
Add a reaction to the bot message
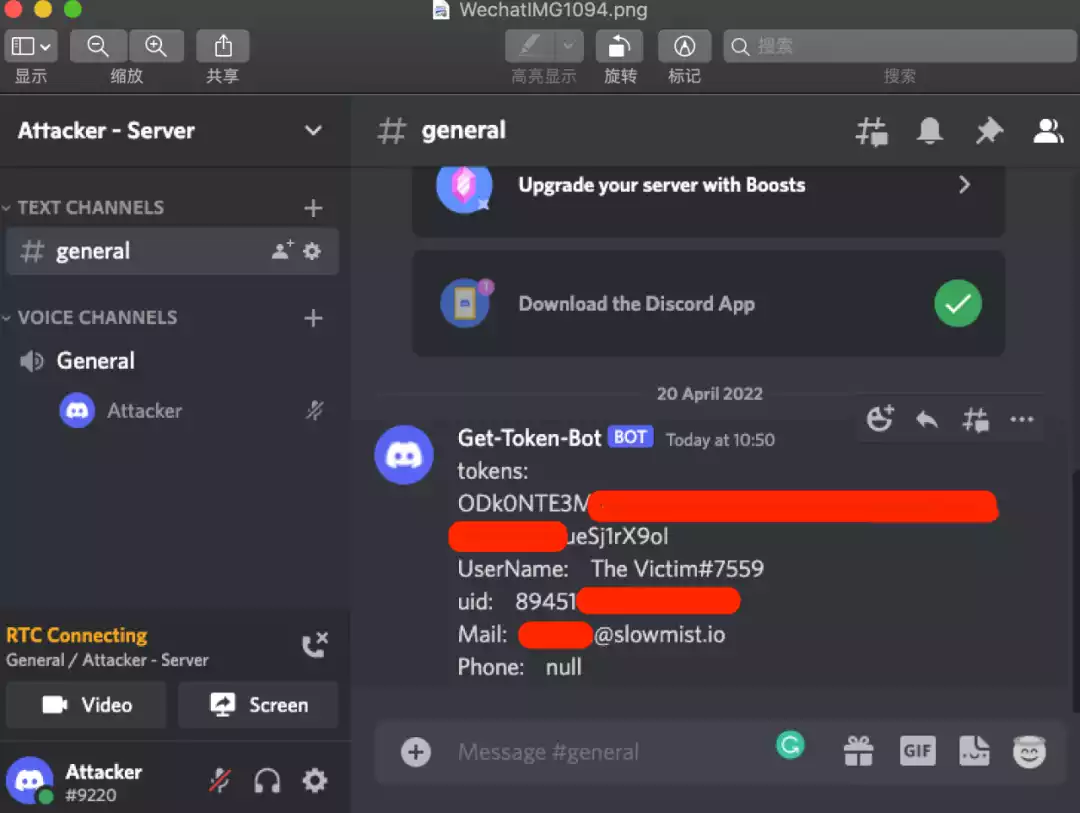[x=880, y=418]
